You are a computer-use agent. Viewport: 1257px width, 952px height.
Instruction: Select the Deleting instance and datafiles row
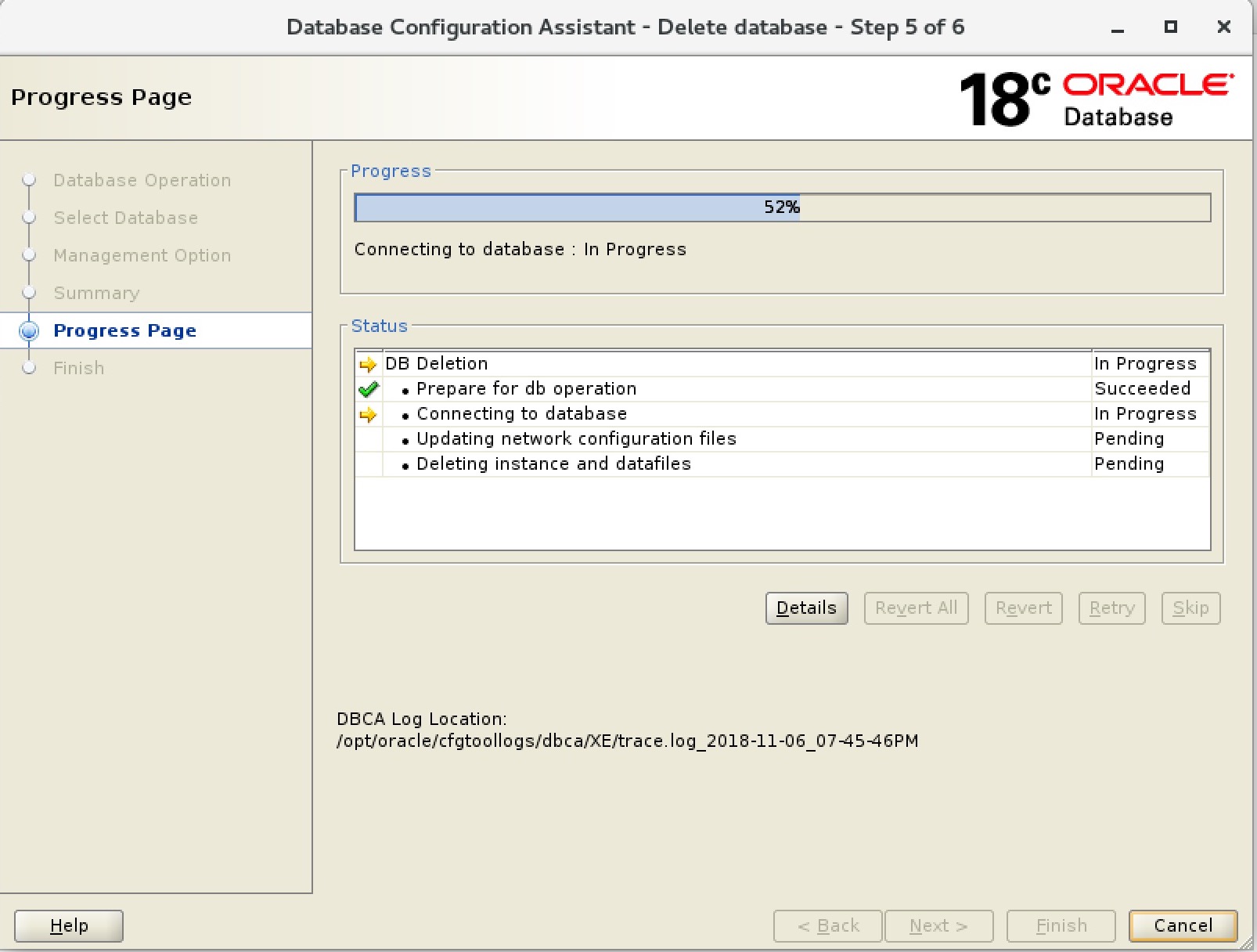(x=782, y=464)
